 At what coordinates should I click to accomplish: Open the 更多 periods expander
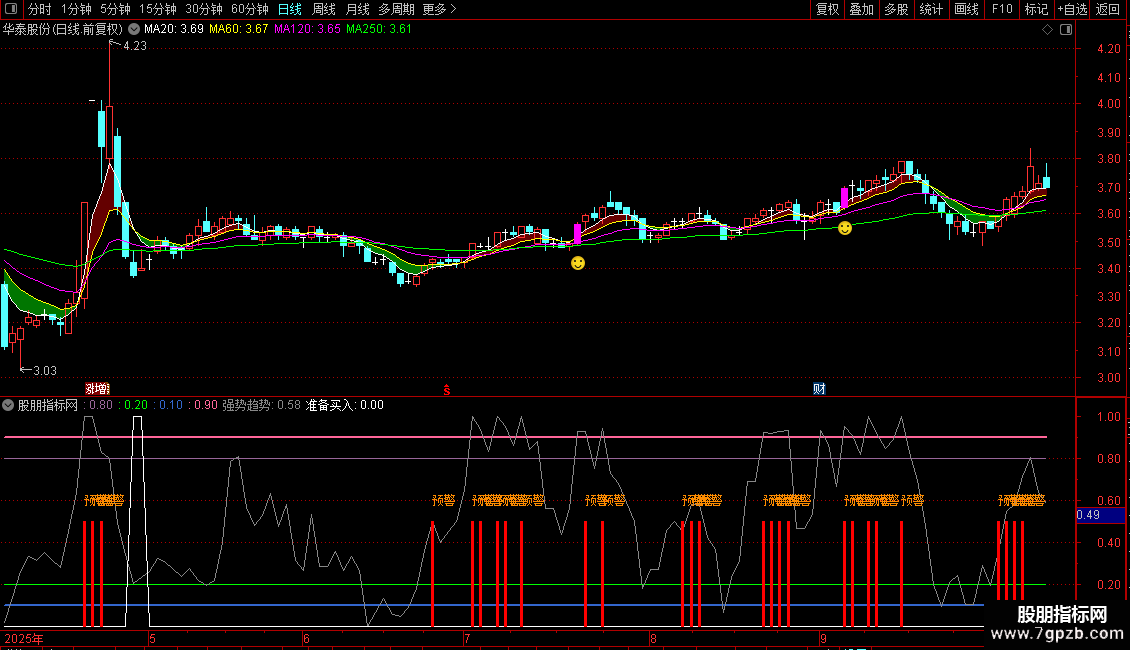click(440, 9)
